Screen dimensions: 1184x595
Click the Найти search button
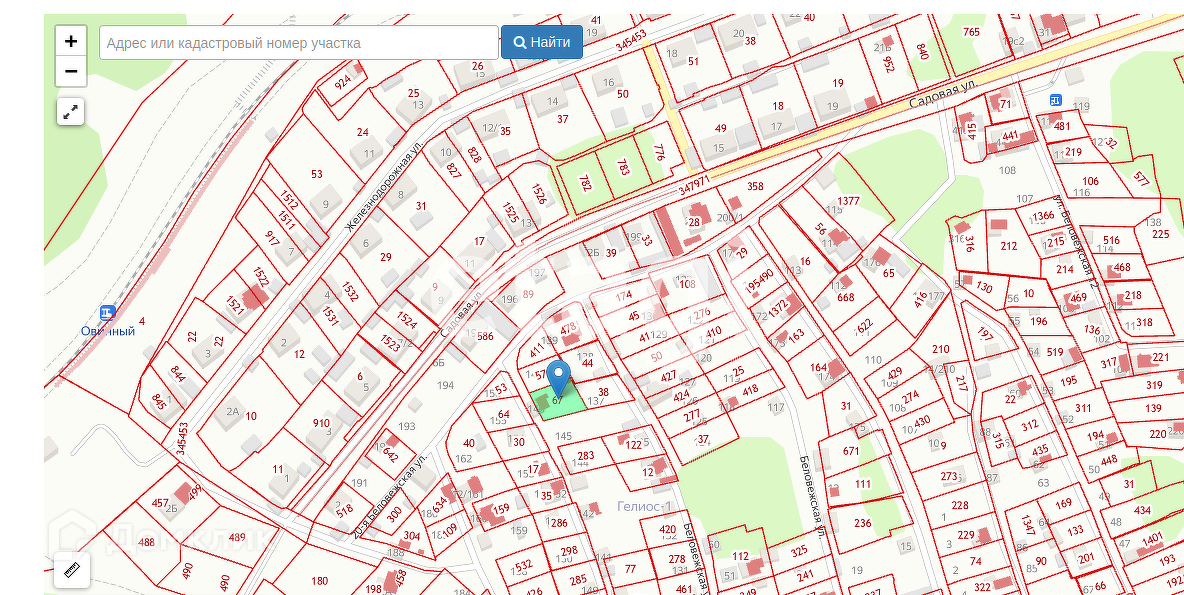(541, 42)
